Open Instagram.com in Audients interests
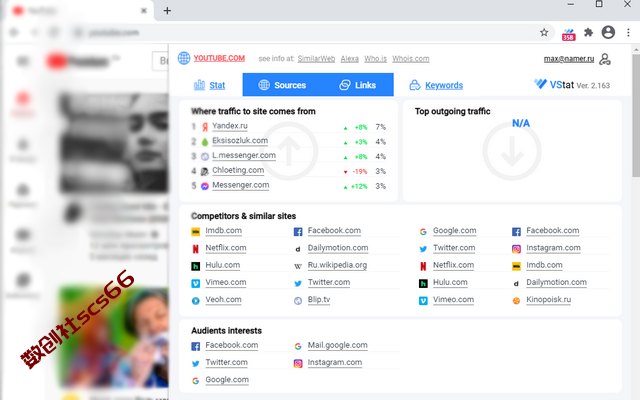 [335, 362]
